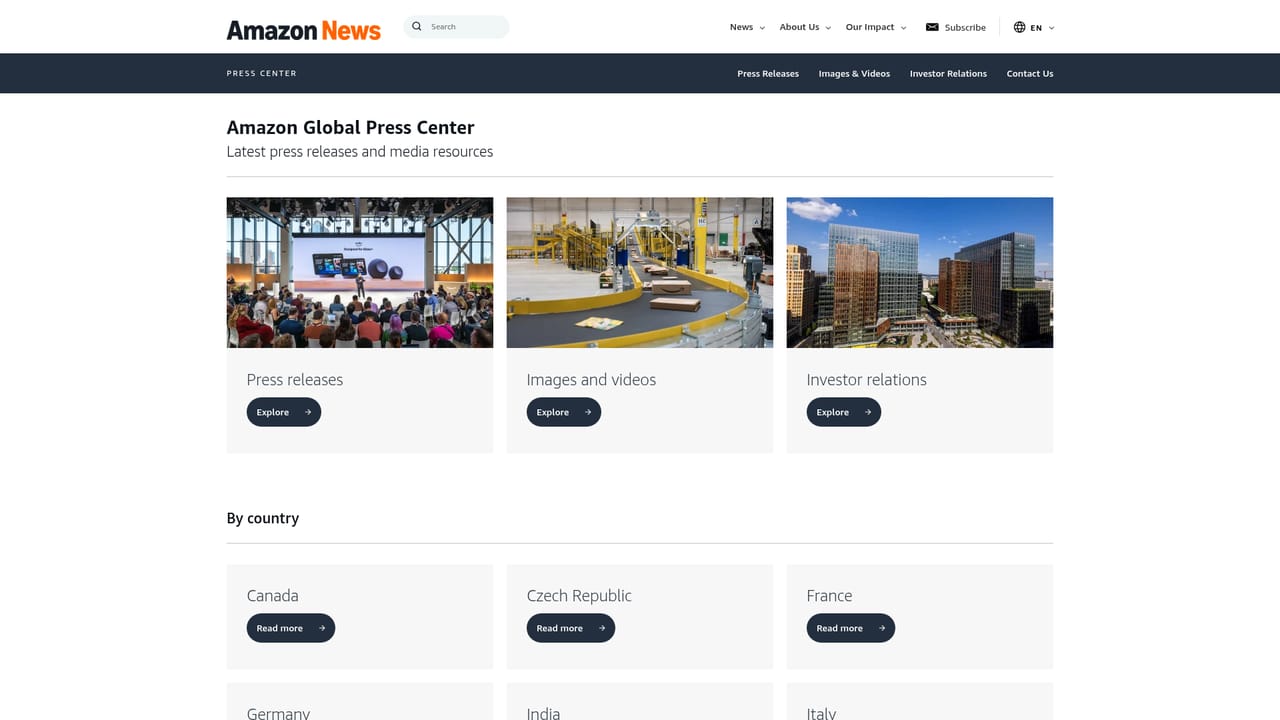The image size is (1280, 720).
Task: Click the arrow in Press releases Explore button
Action: click(308, 412)
